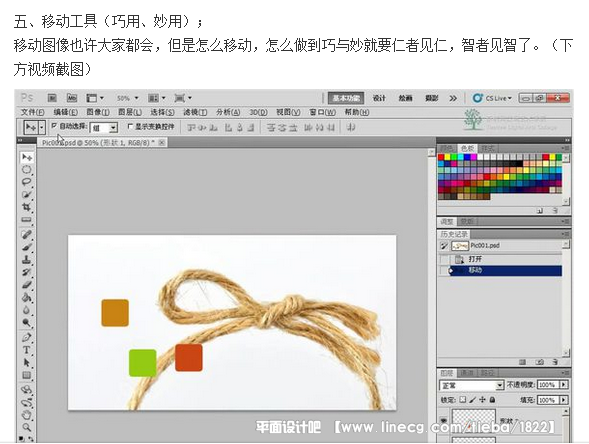Click the trash icon in History panel
Viewport: 589px width, 444px height.
point(555,362)
